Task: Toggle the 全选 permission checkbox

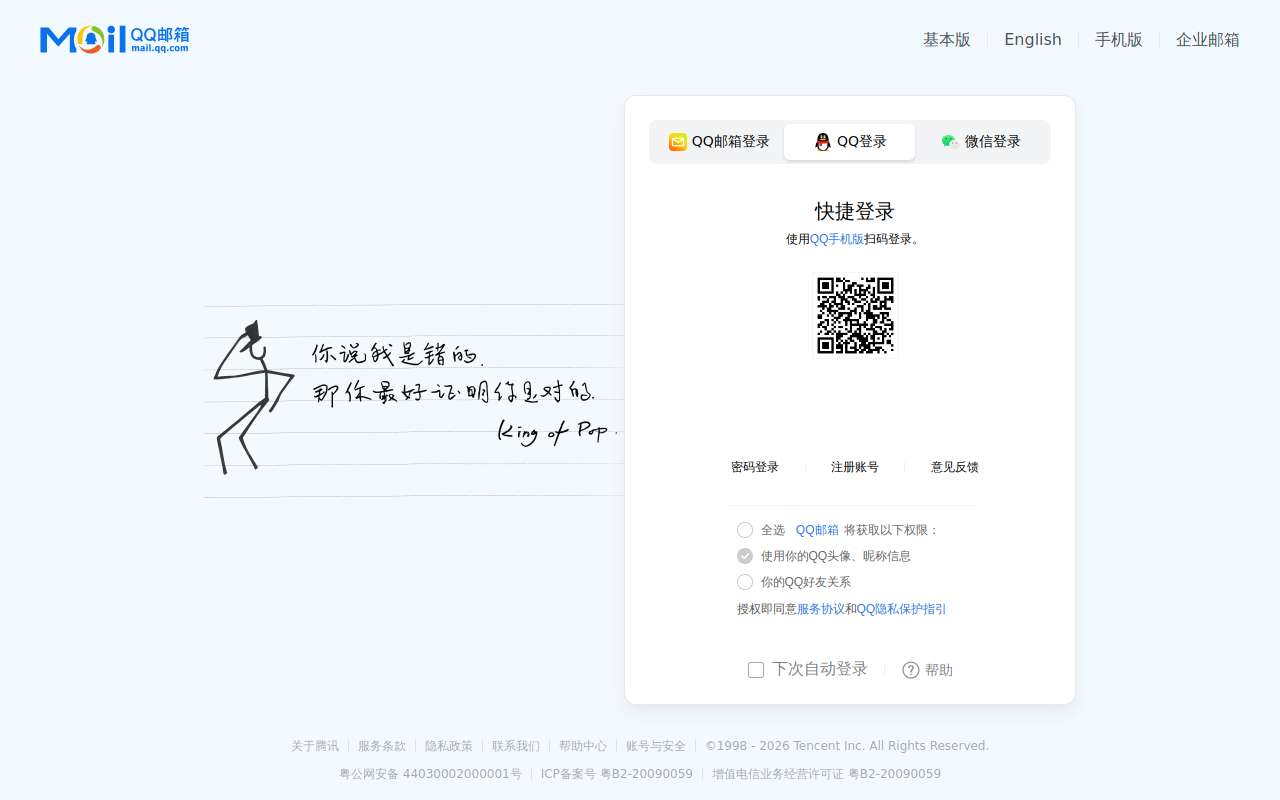Action: pyautogui.click(x=745, y=530)
